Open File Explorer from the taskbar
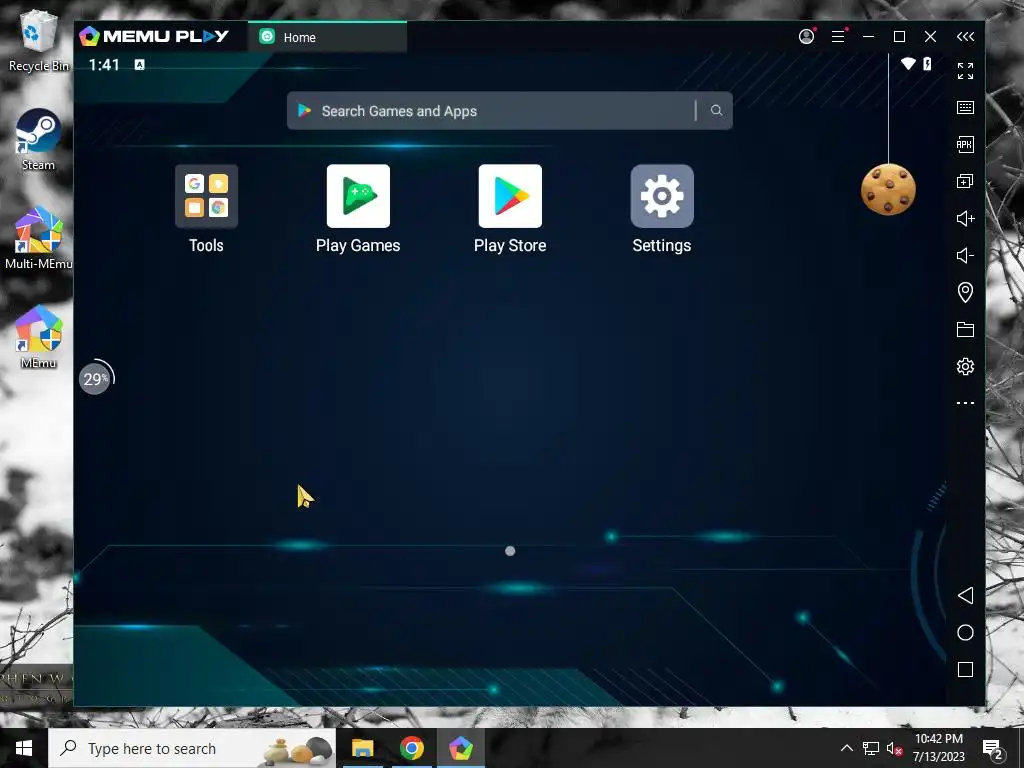Image resolution: width=1024 pixels, height=768 pixels. [x=362, y=748]
